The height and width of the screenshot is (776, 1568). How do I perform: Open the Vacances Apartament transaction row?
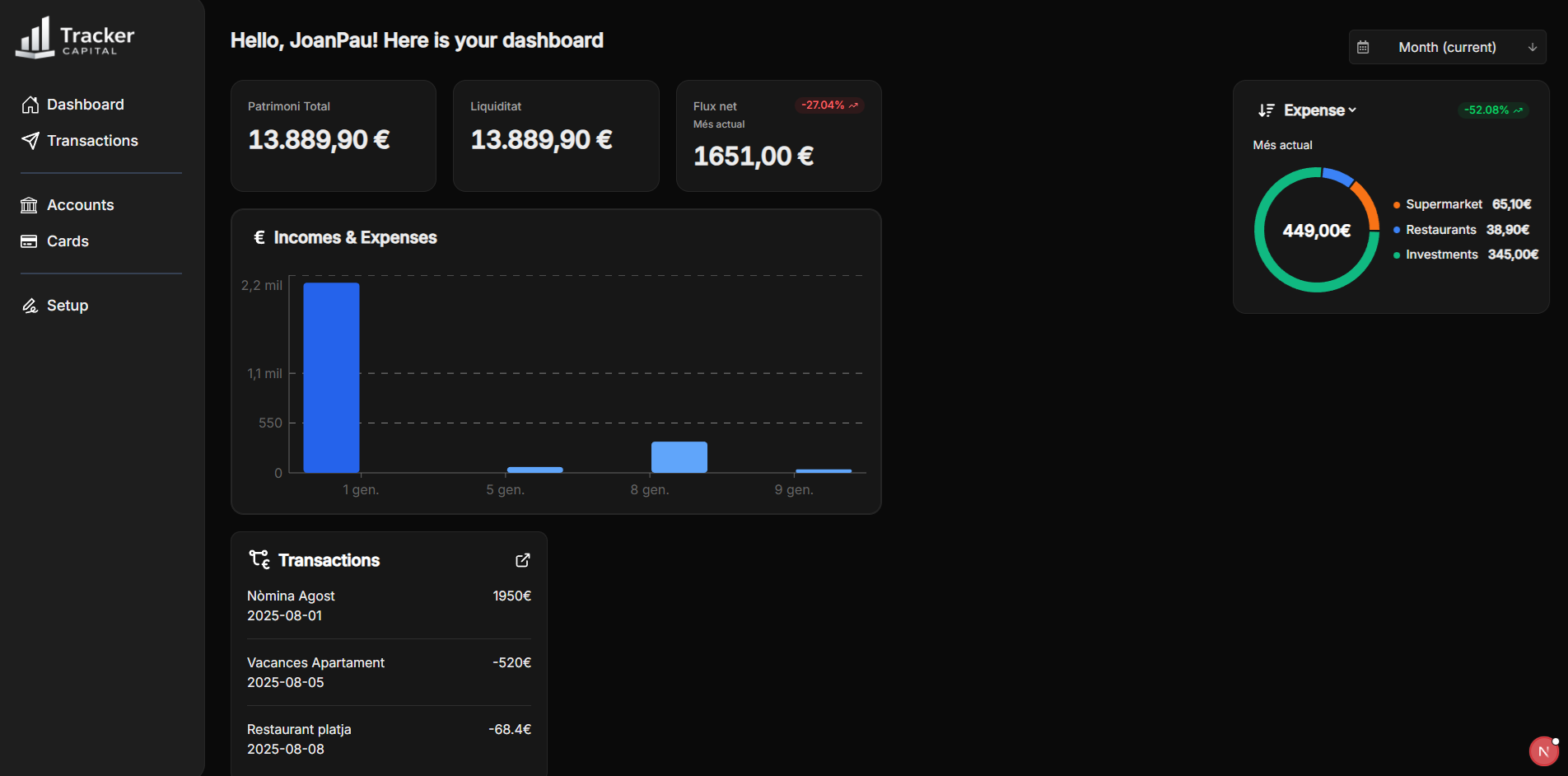[389, 672]
